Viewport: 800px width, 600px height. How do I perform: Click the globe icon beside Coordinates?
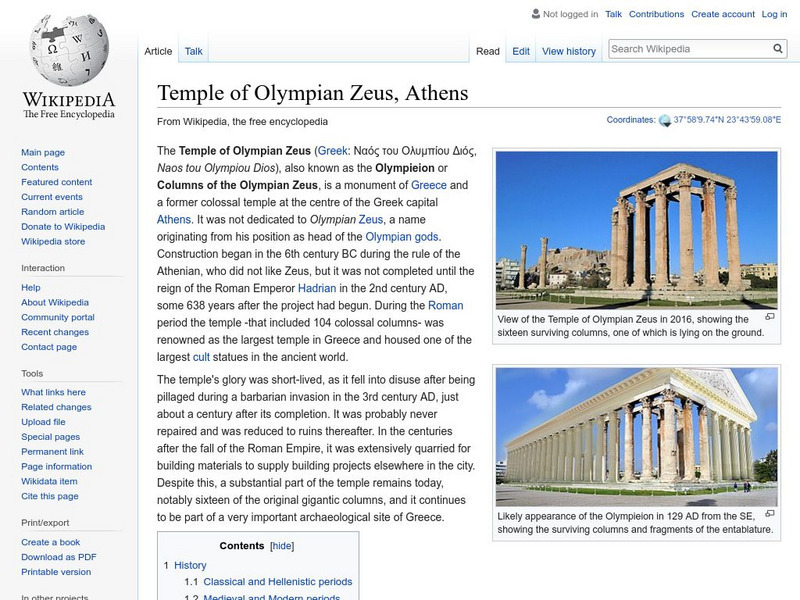(664, 121)
